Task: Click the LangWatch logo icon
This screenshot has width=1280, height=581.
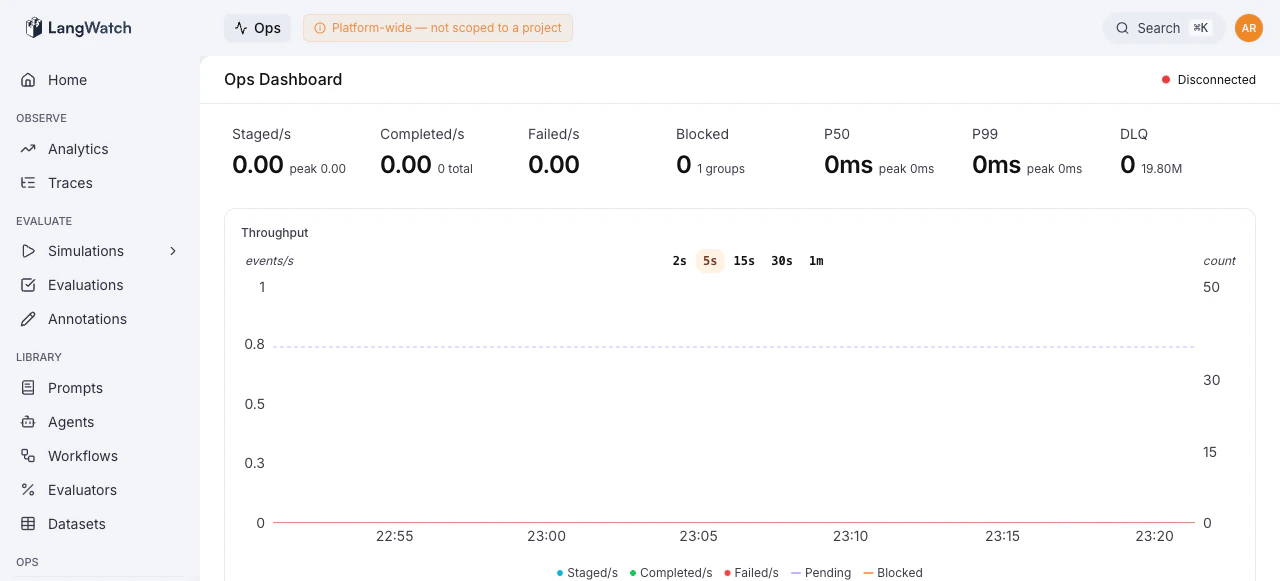Action: point(34,28)
